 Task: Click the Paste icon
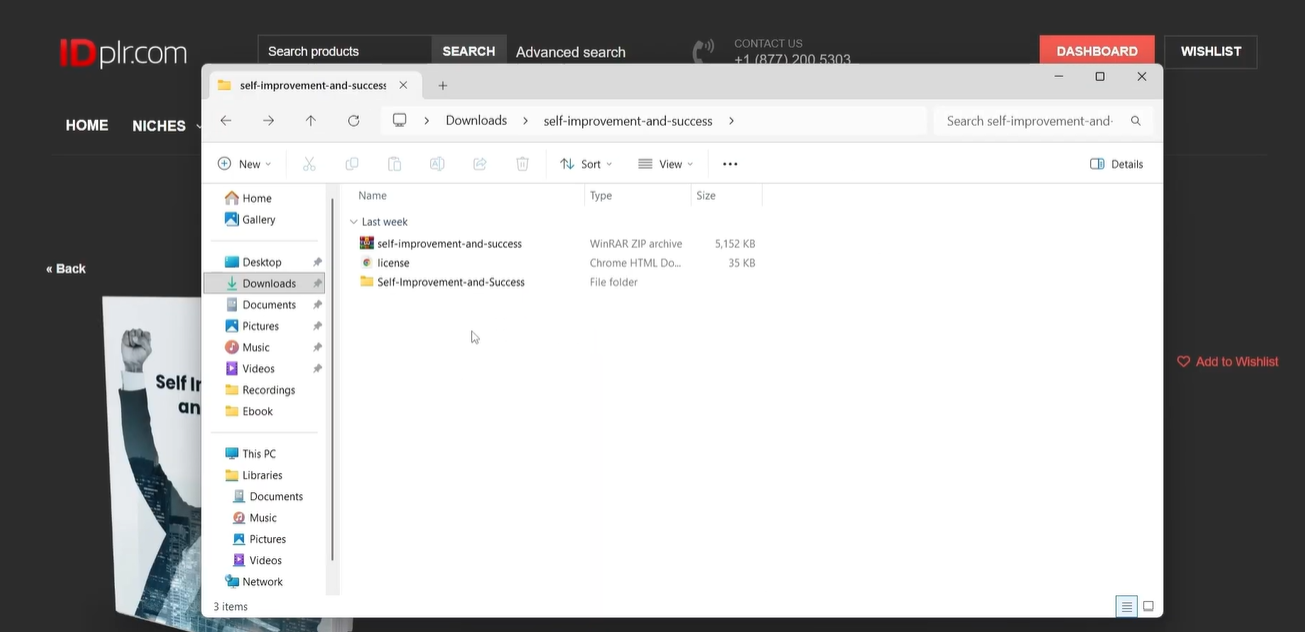click(394, 163)
